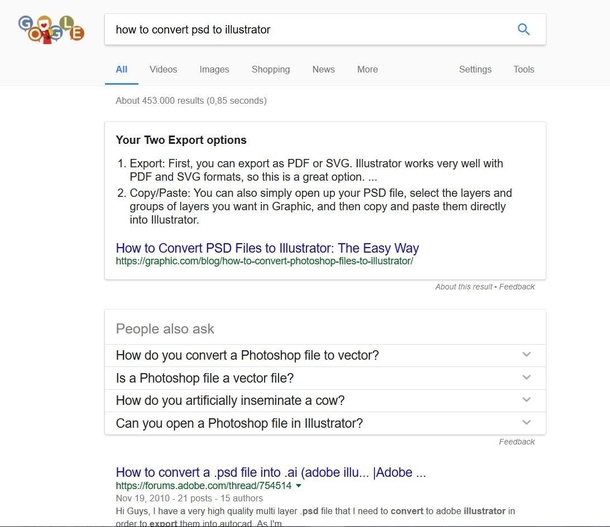This screenshot has width=610, height=527.
Task: Open the dropdown arrow beside the Adobe forums URL
Action: (298, 485)
